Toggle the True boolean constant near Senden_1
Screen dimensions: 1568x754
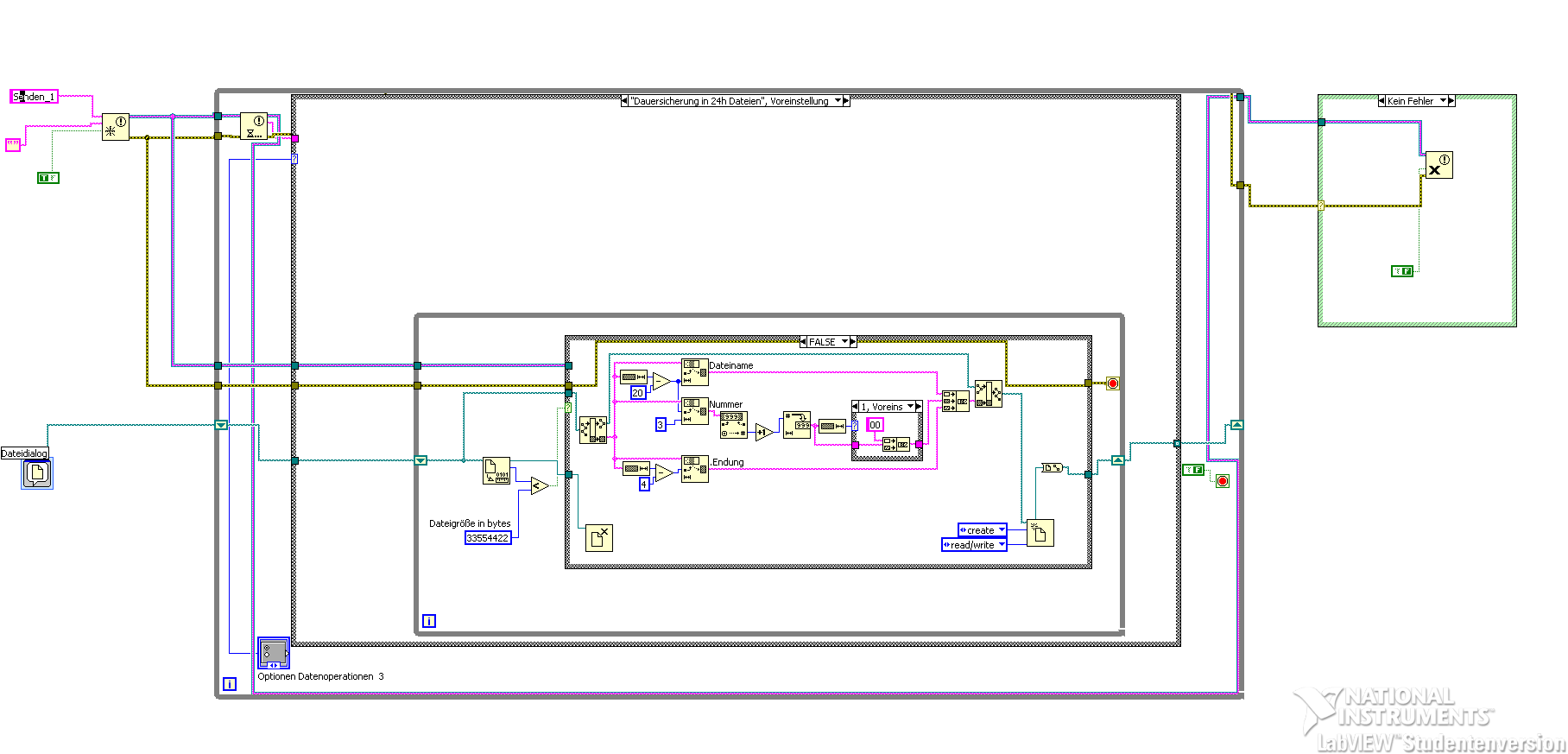(x=48, y=178)
